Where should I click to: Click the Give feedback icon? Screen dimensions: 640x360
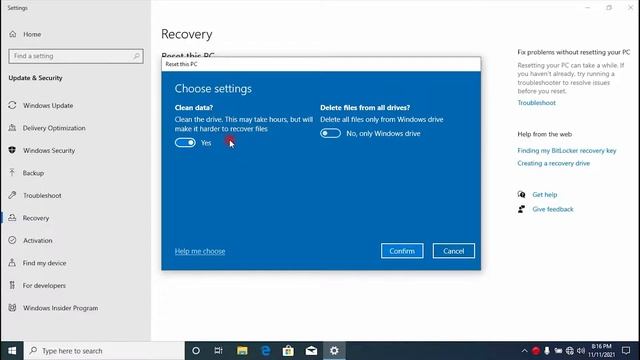point(522,209)
